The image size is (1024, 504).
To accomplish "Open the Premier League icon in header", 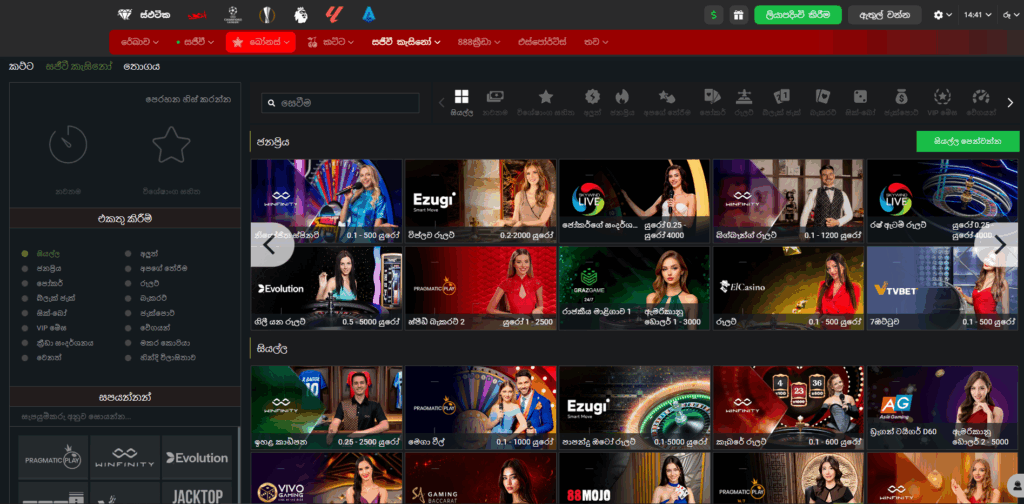I will 301,15.
